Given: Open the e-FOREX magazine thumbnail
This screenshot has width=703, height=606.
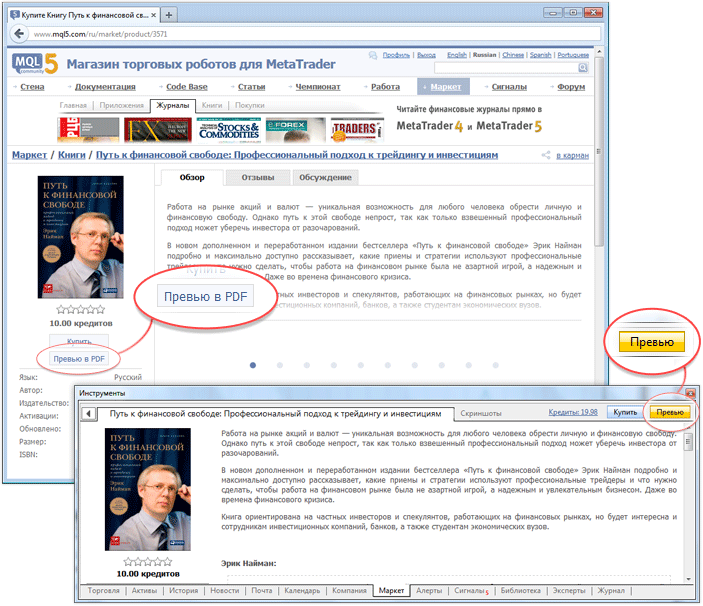Looking at the screenshot, I should 296,130.
